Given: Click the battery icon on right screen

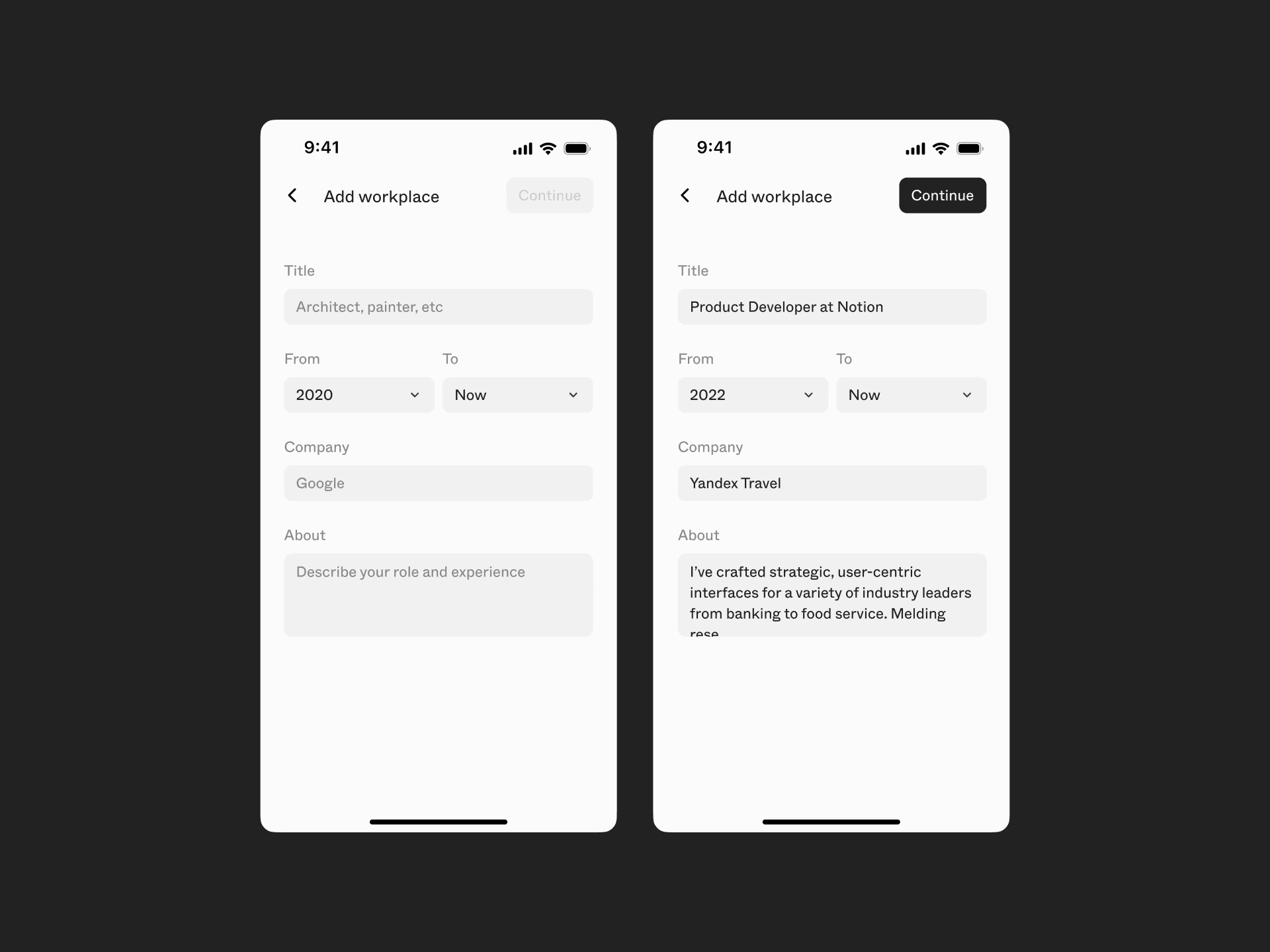Looking at the screenshot, I should 978,148.
